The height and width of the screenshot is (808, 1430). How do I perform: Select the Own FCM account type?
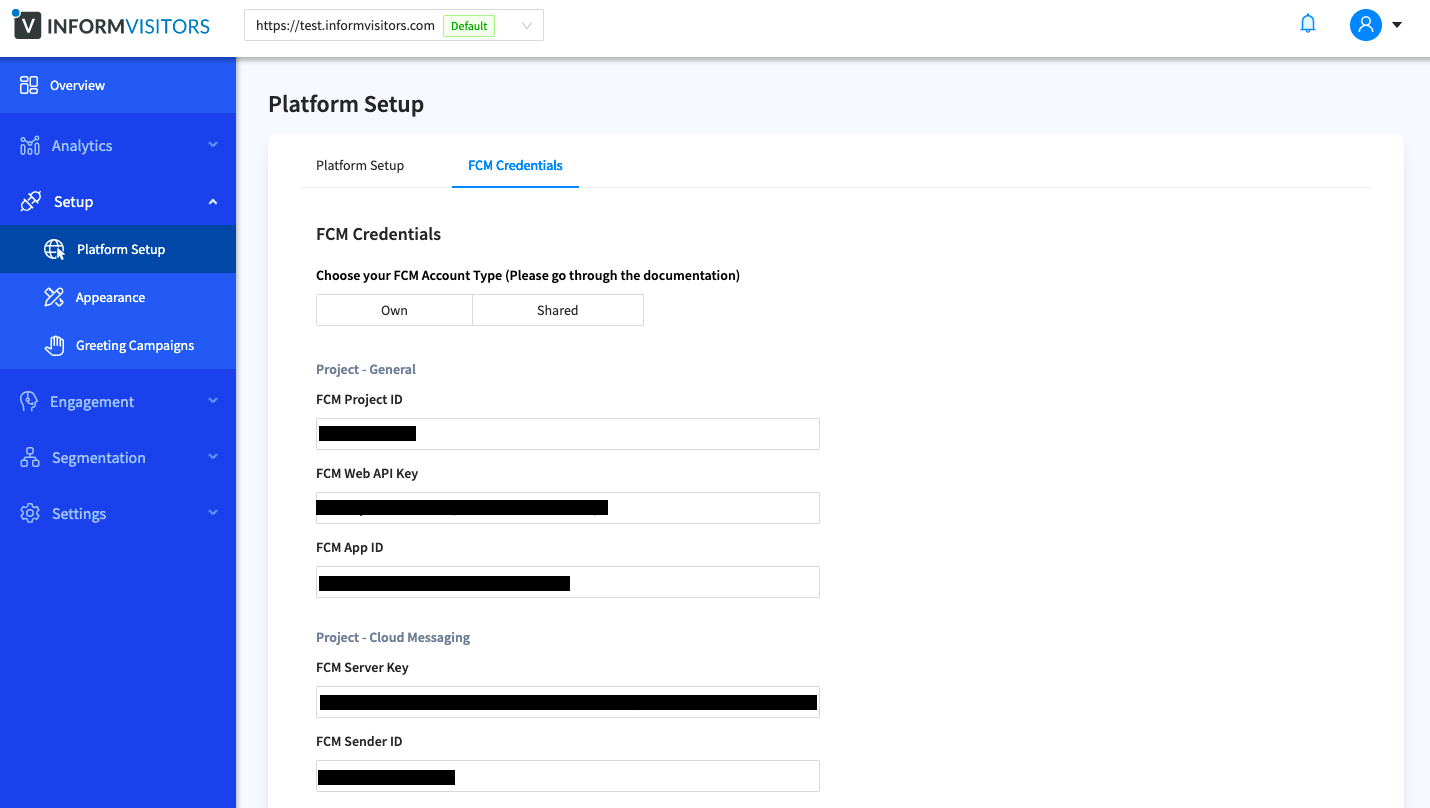(x=394, y=310)
